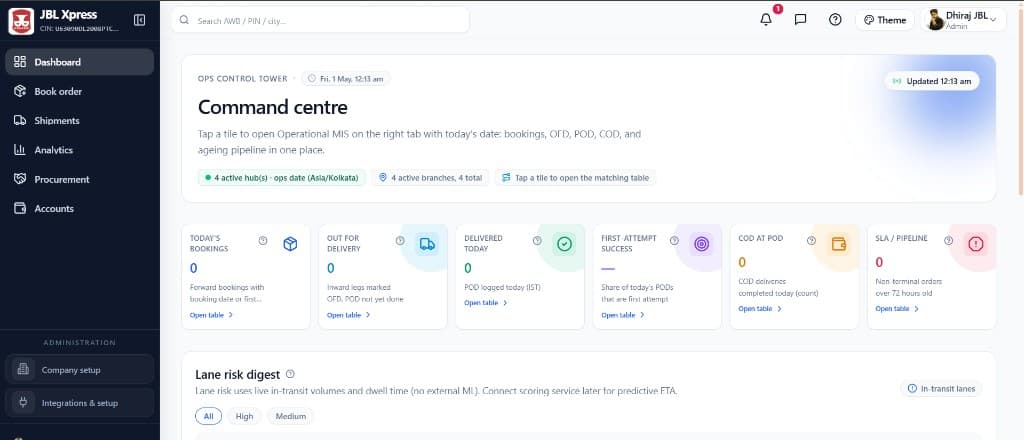1024x440 pixels.
Task: Click the Today's Bookings box icon
Action: (290, 244)
